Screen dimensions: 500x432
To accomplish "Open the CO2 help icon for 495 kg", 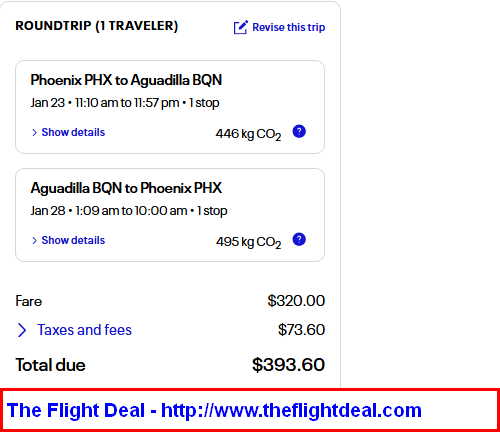I will [299, 239].
